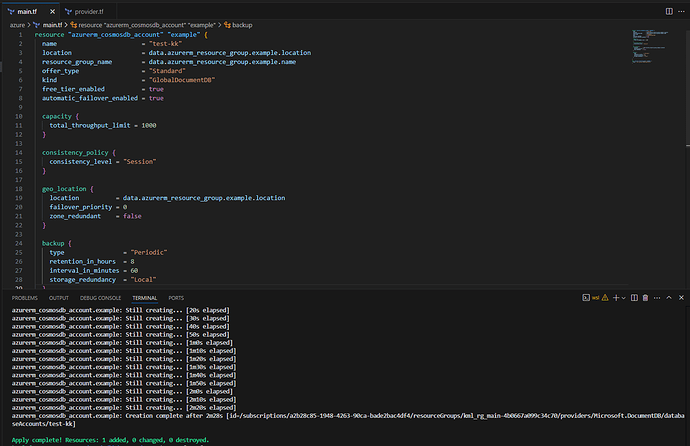Click the azure folder breadcrumb

click(17, 25)
